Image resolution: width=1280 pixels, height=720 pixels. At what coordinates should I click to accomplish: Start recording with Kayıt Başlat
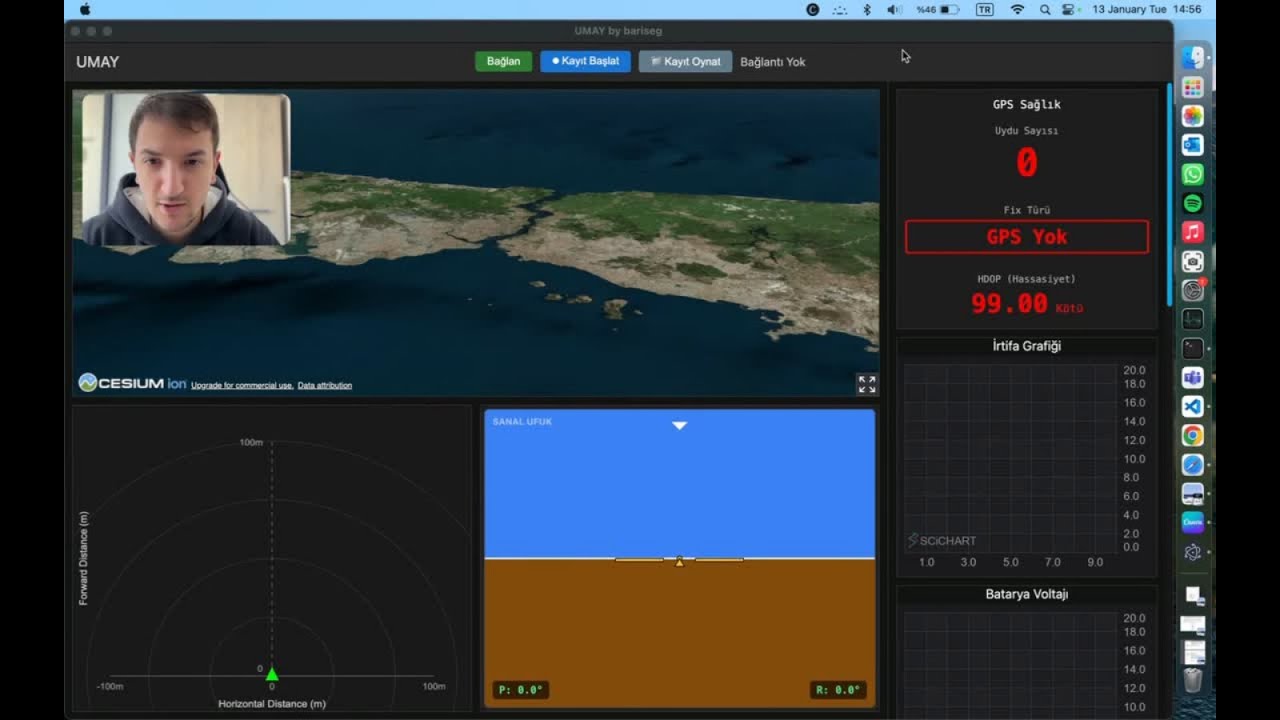point(585,61)
